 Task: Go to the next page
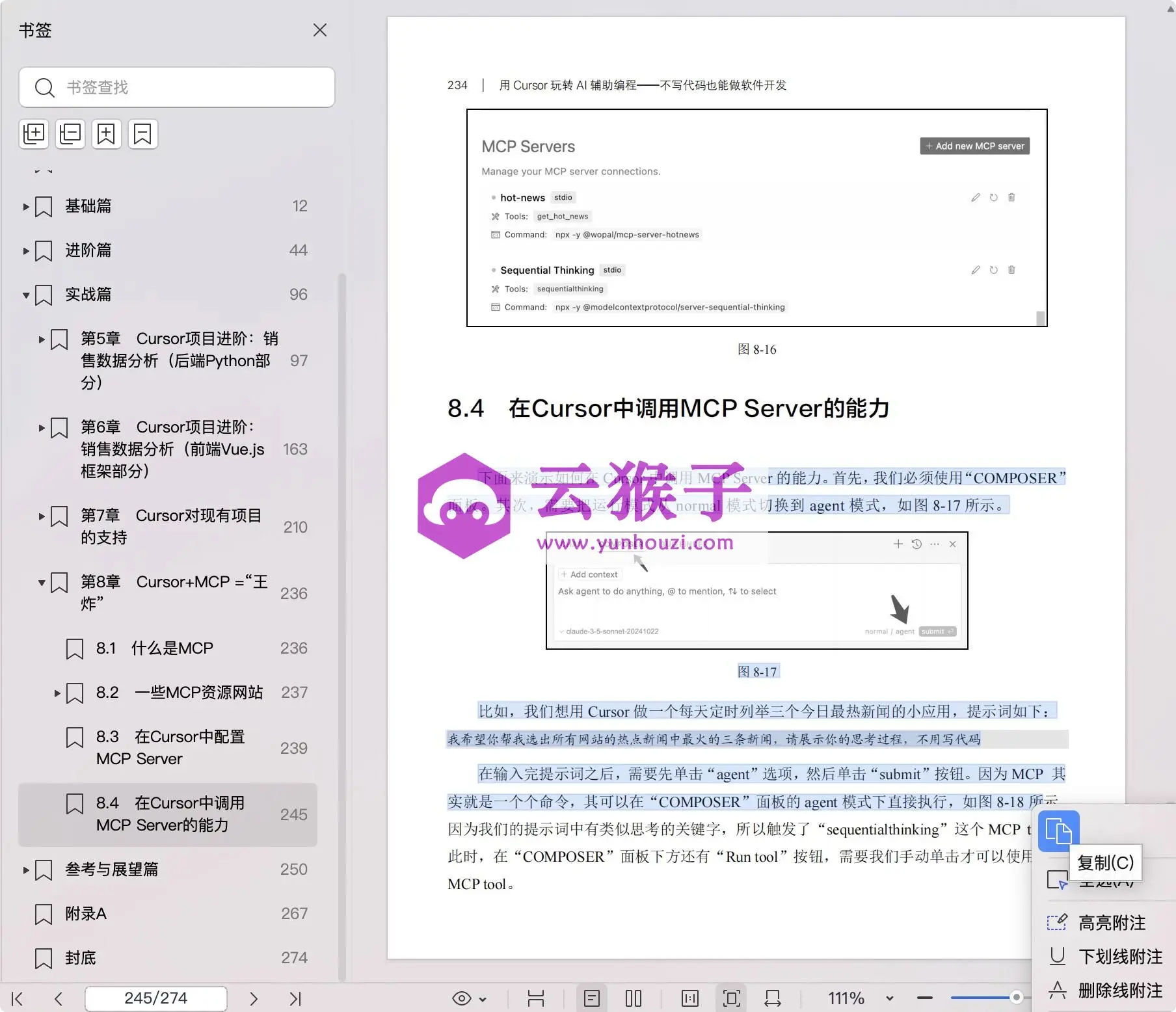point(254,998)
